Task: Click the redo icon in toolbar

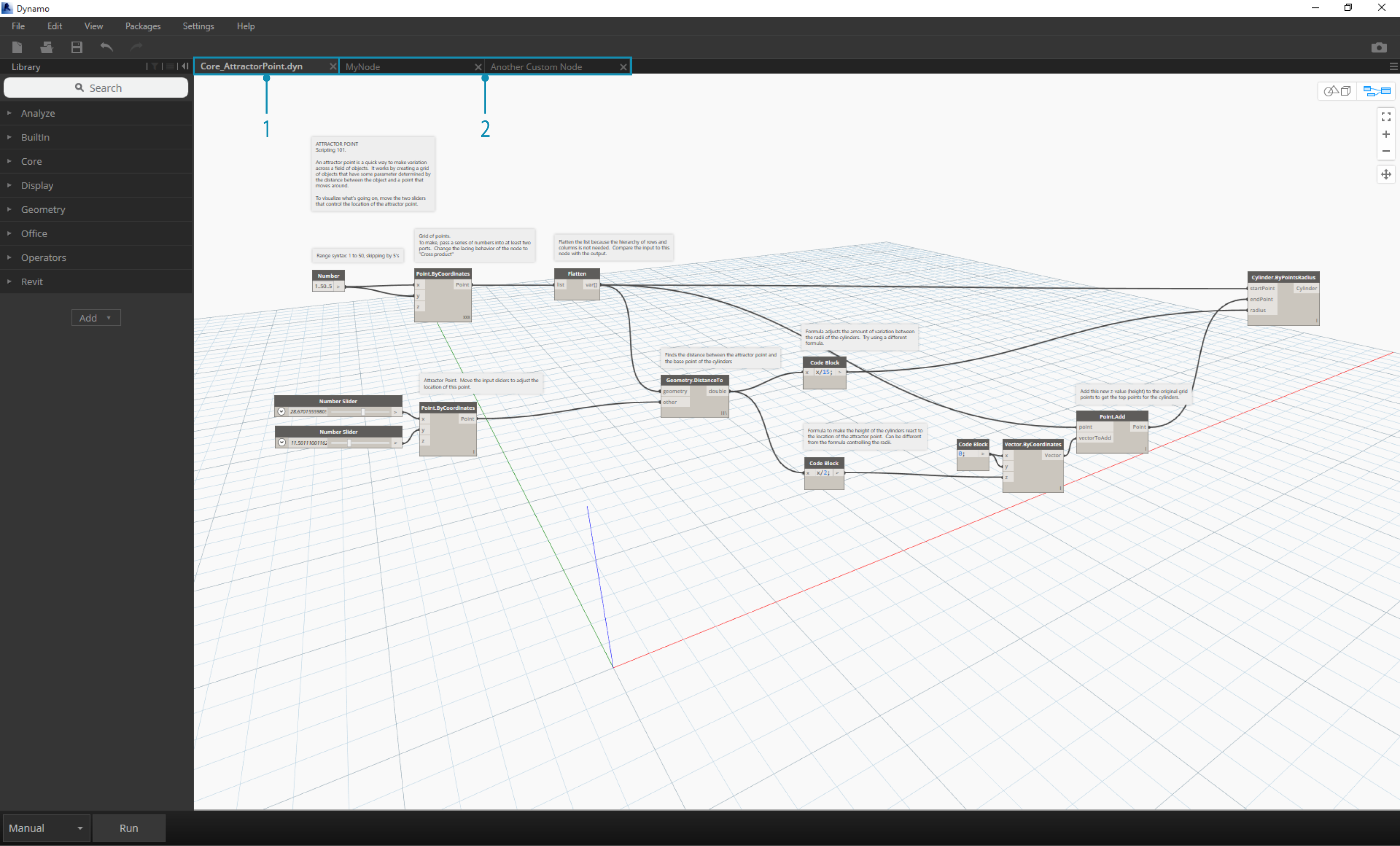Action: (x=139, y=47)
